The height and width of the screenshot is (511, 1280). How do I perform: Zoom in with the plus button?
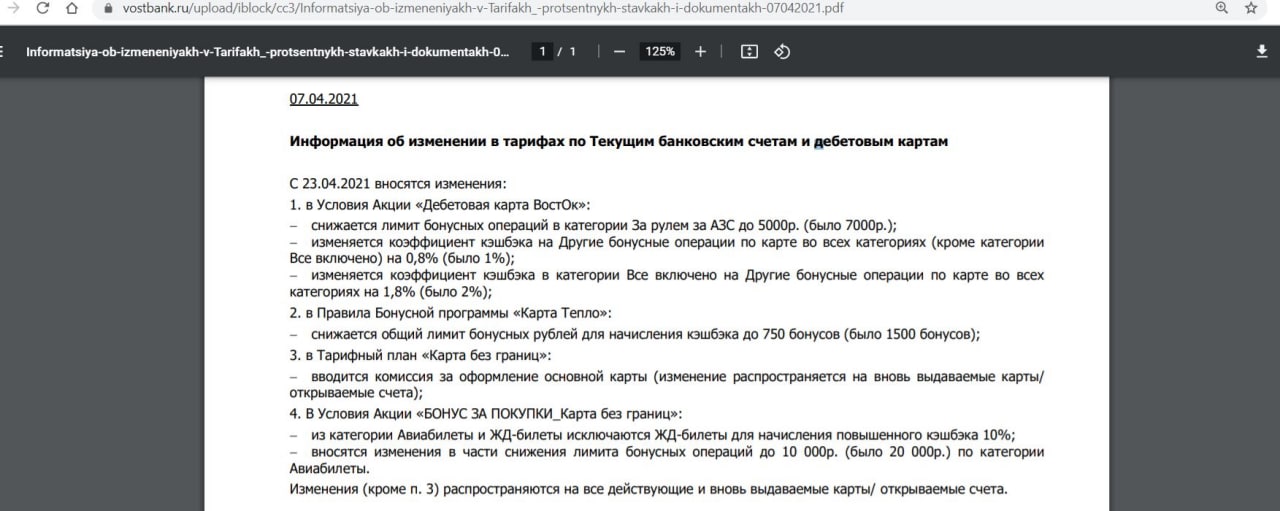point(700,52)
